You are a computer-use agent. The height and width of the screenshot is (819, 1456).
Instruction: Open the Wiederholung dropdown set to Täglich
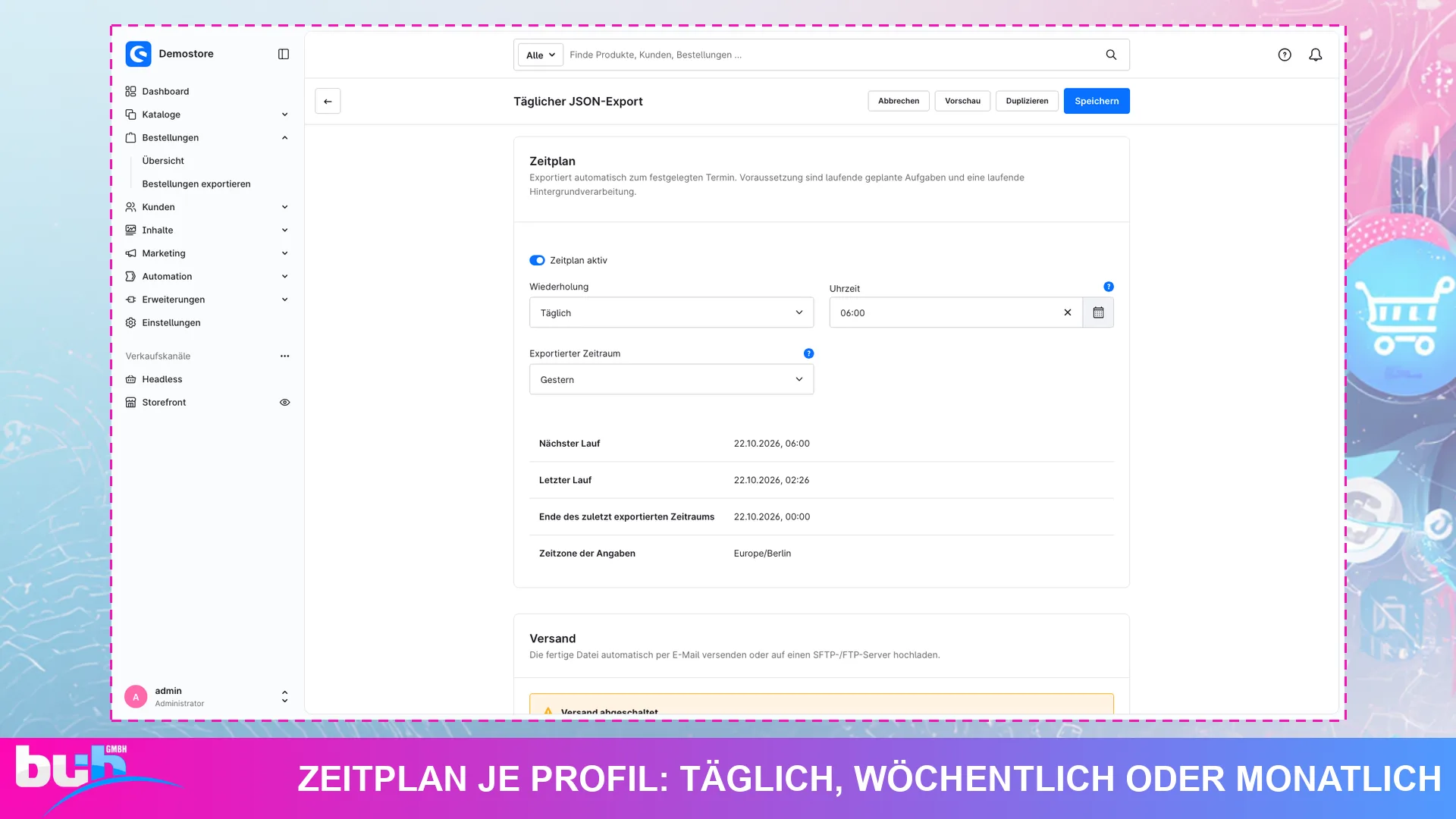click(671, 312)
